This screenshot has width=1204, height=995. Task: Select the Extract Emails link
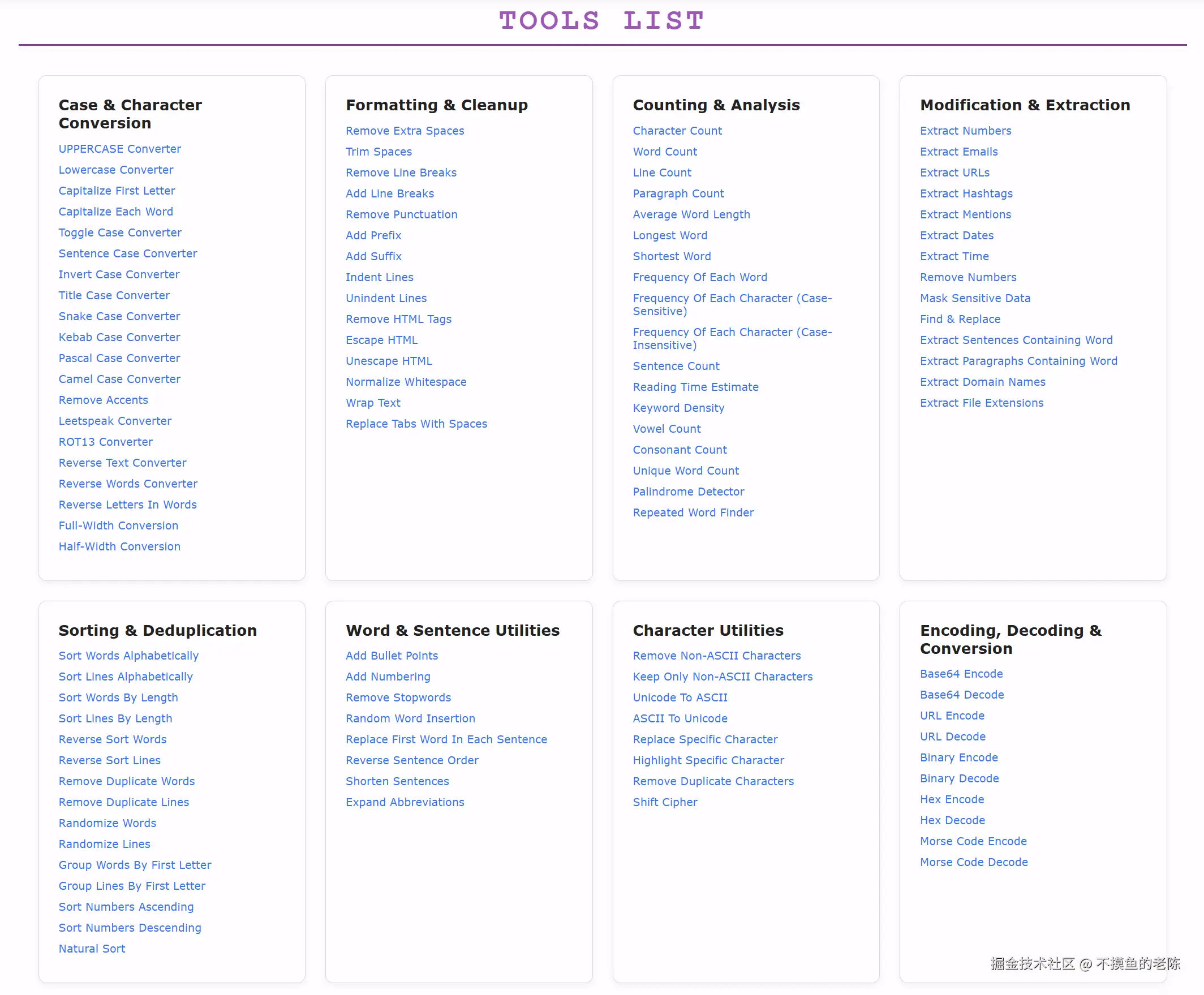click(958, 152)
